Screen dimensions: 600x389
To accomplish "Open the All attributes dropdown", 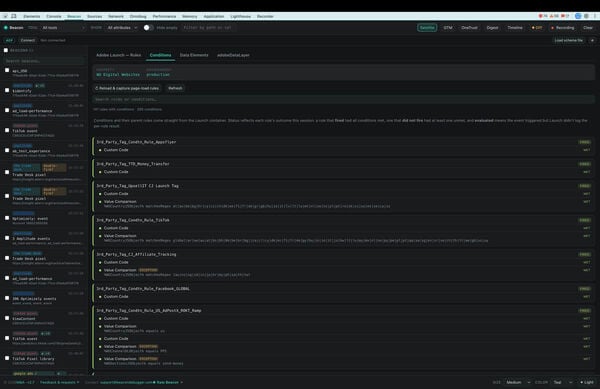I will point(122,28).
